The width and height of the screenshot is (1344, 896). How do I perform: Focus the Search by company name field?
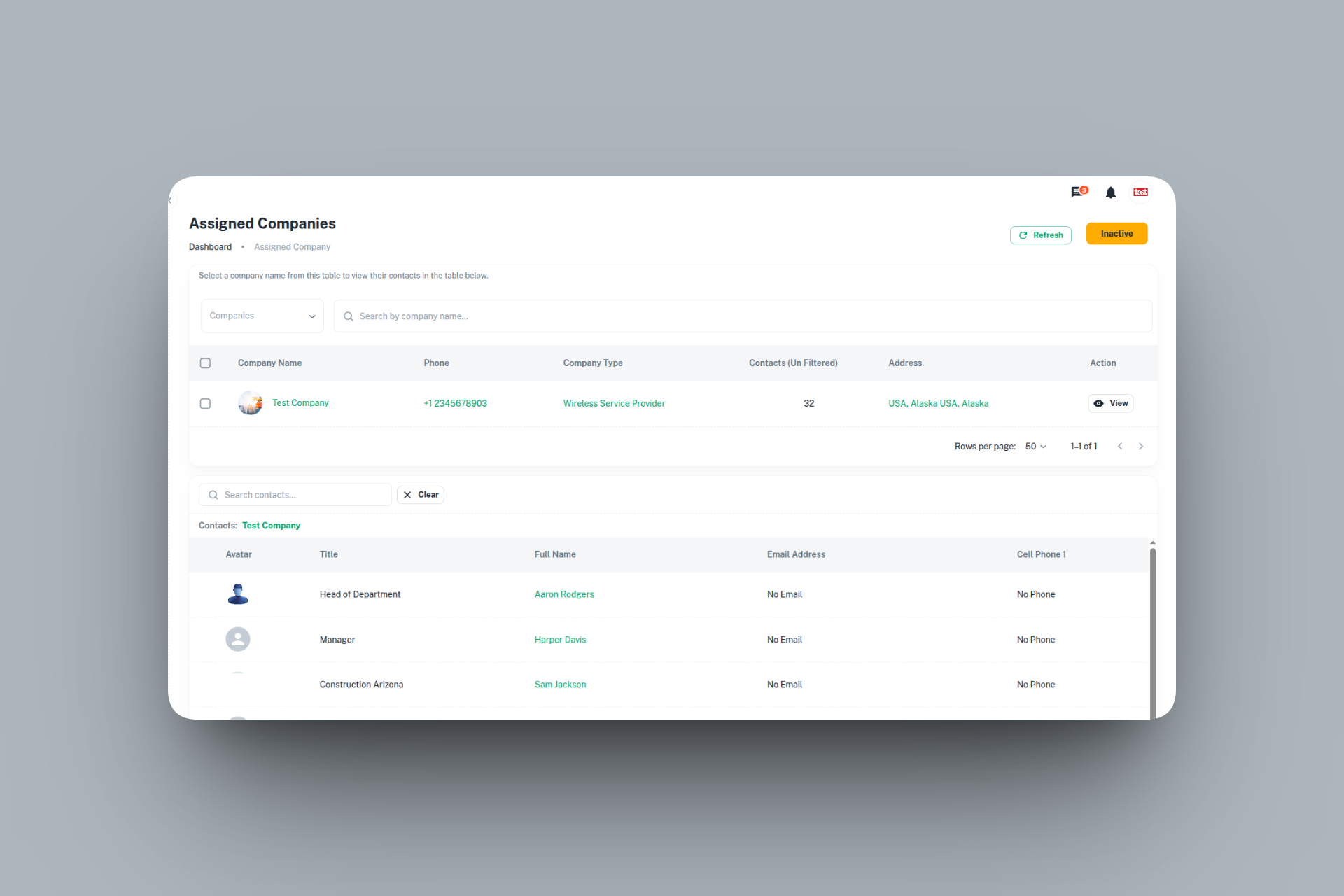tap(743, 316)
